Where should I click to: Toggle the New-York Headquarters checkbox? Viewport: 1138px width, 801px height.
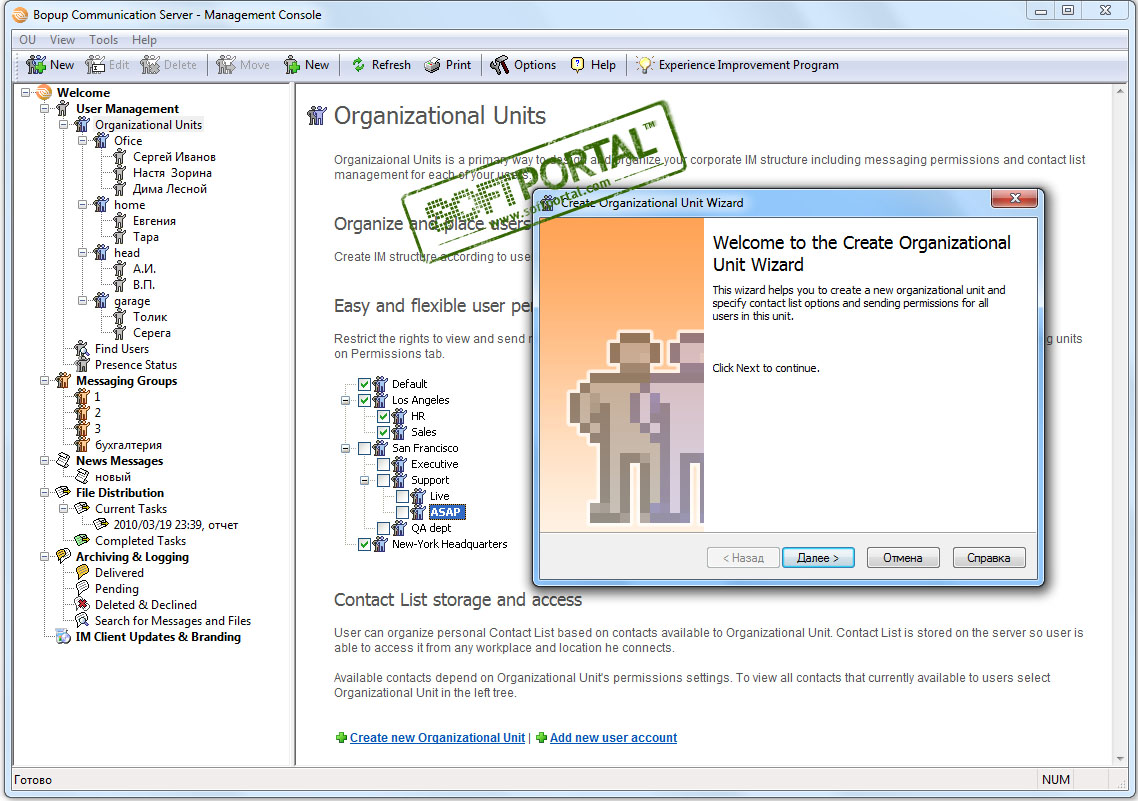tap(364, 544)
